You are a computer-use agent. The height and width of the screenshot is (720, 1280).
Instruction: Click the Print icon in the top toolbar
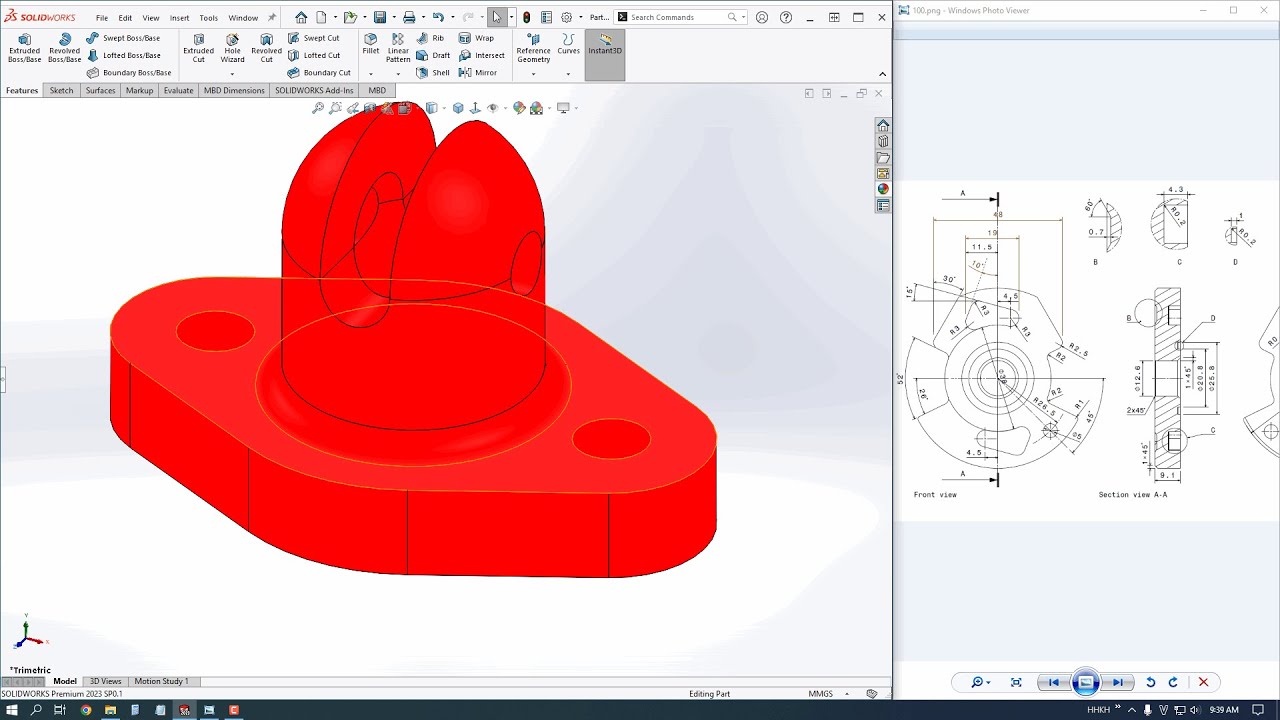(x=409, y=17)
